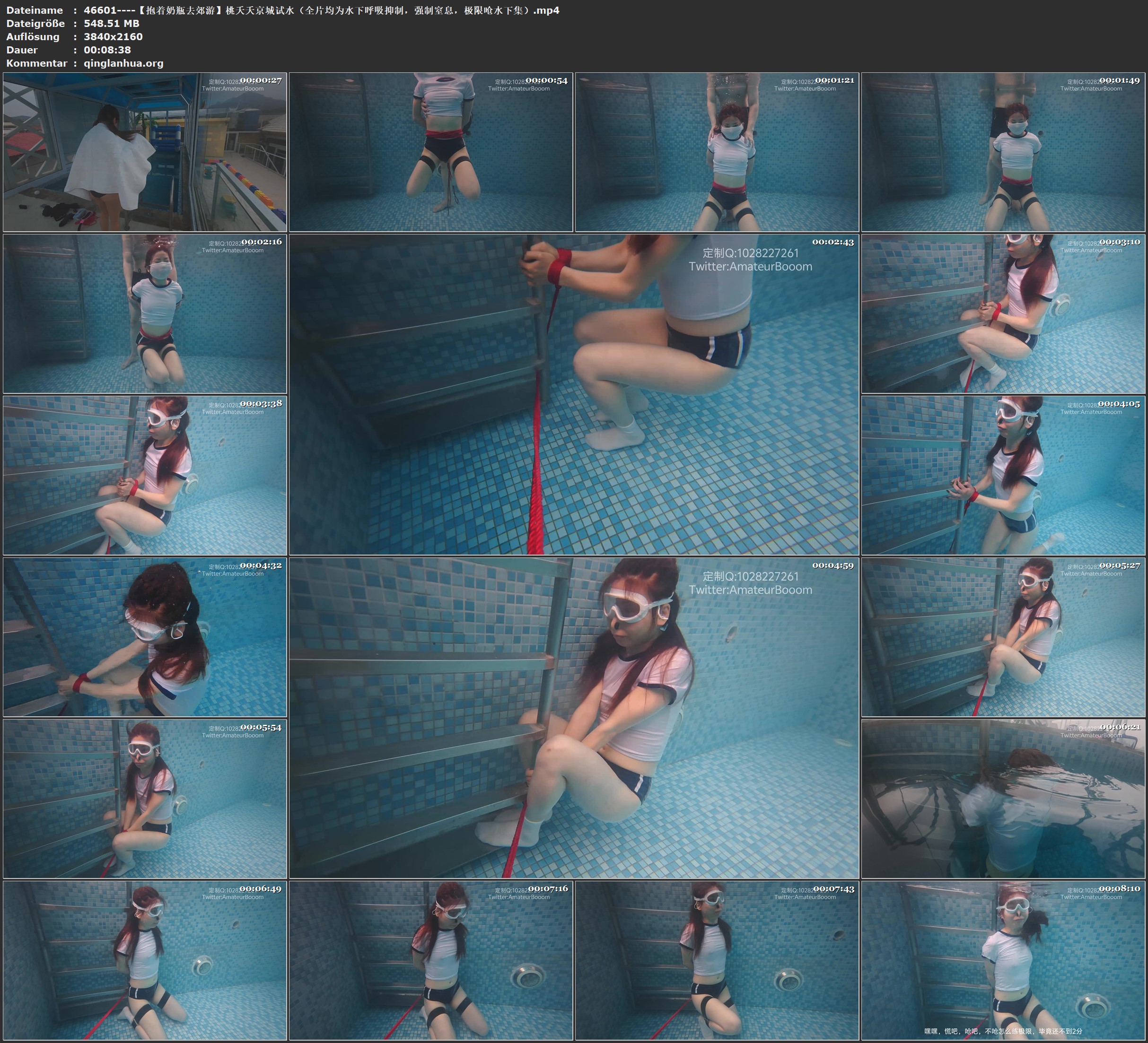Click the thumbnail timestamped 00:00:27
The height and width of the screenshot is (1043, 1148).
(145, 152)
